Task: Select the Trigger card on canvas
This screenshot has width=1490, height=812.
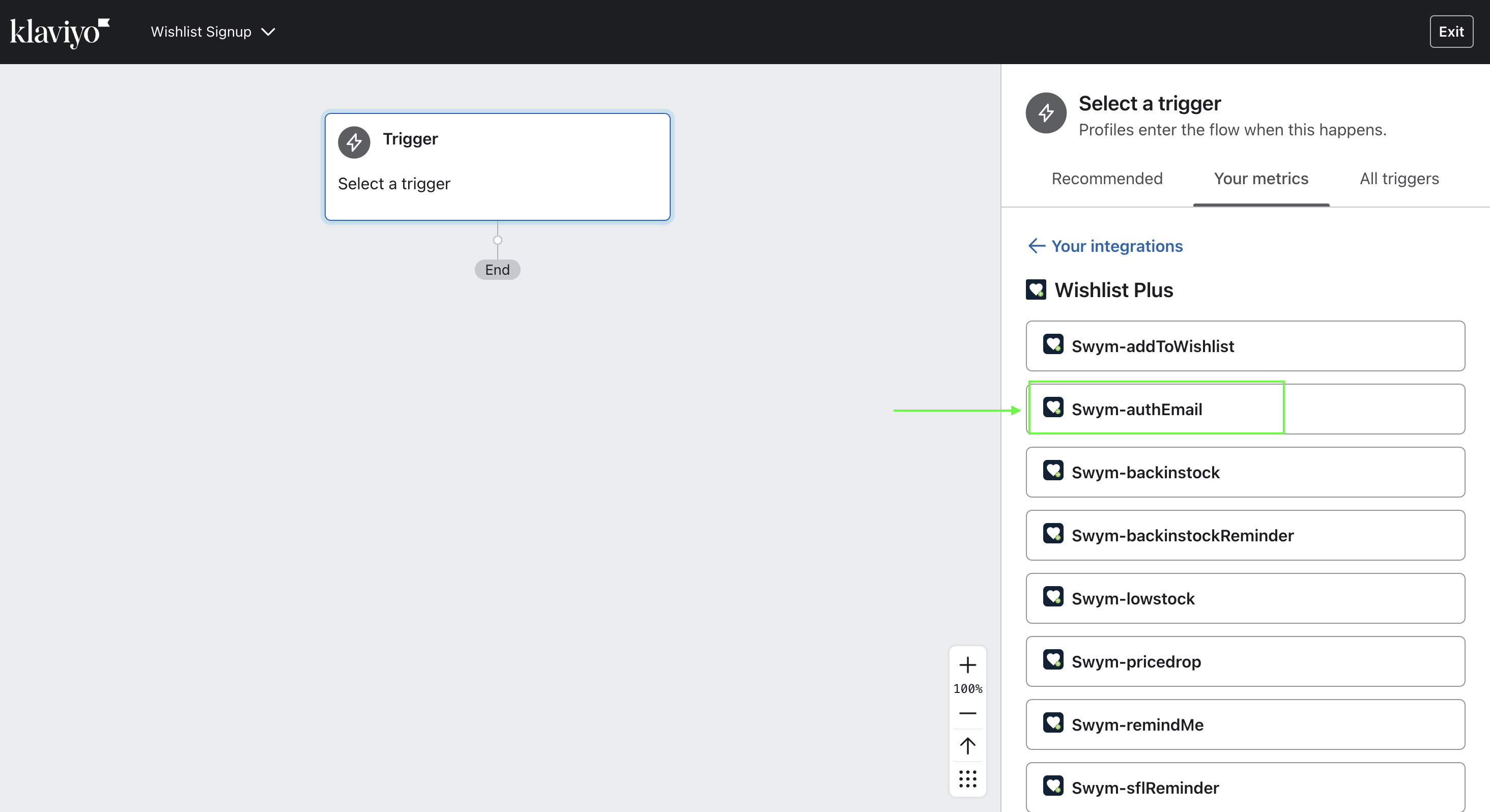Action: click(x=497, y=166)
